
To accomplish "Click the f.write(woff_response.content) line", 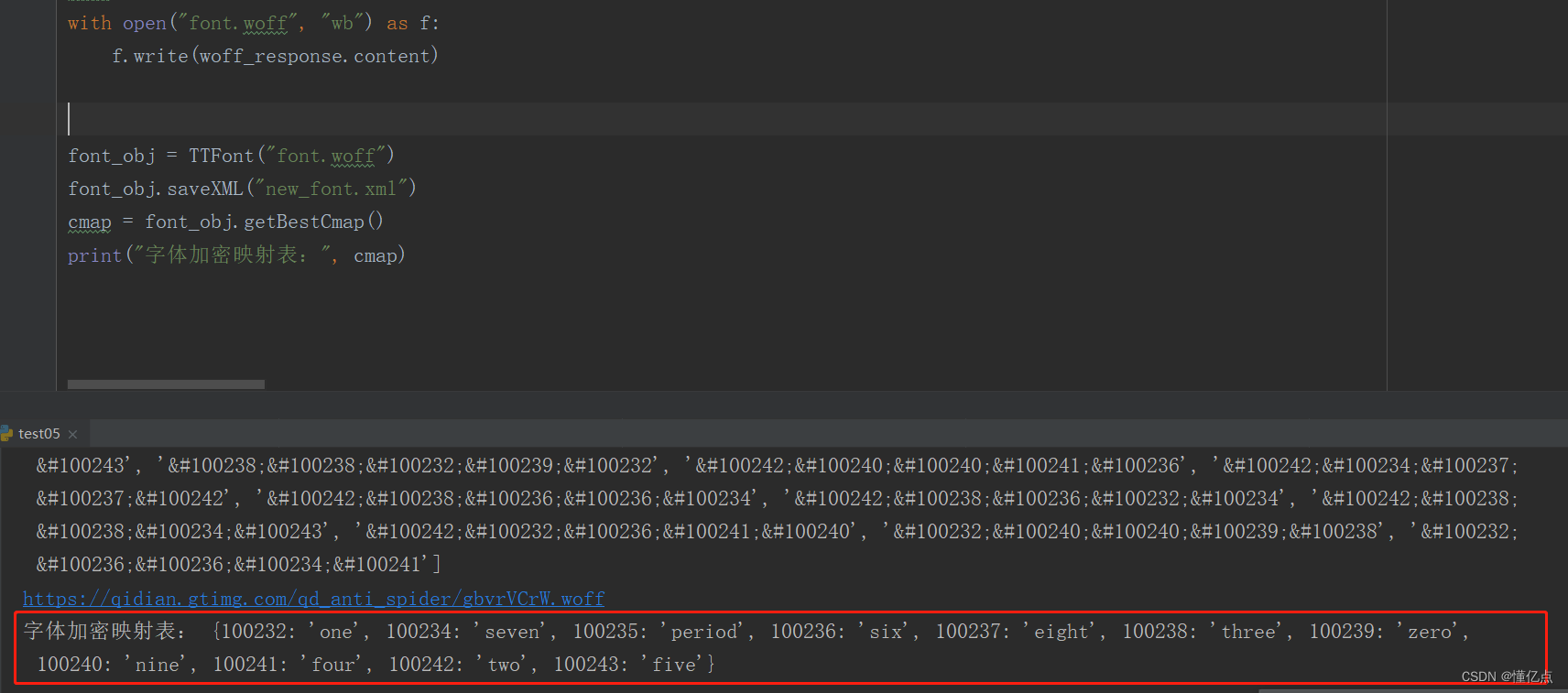I will pos(275,56).
